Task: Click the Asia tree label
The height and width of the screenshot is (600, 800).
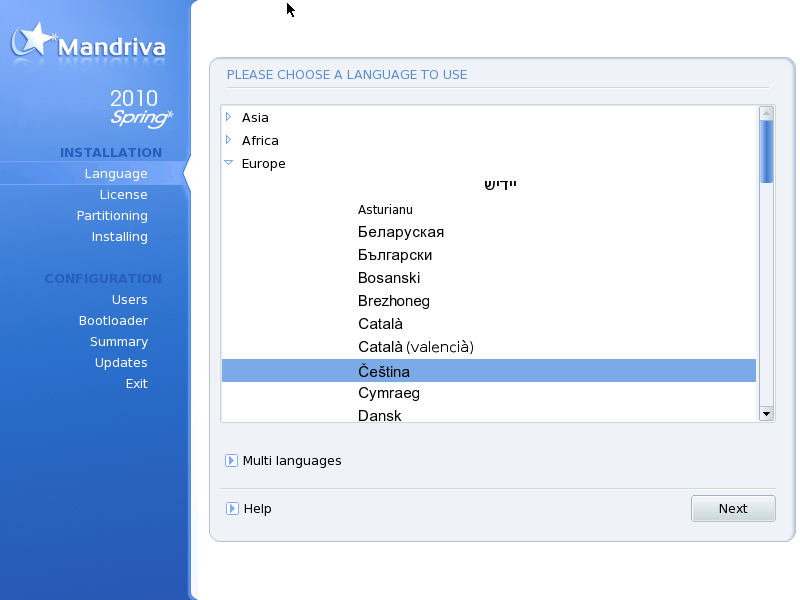Action: 255,117
